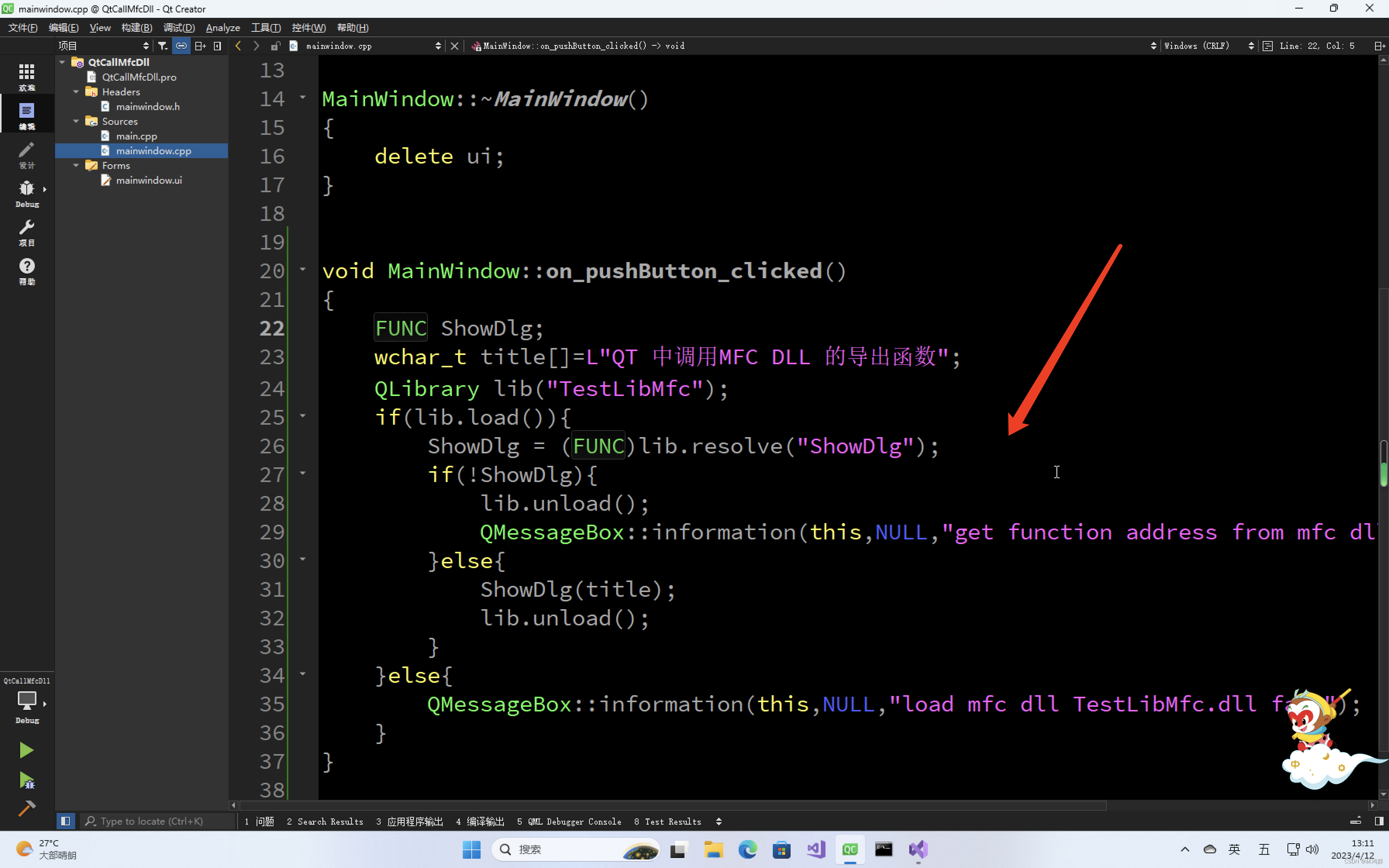Click the green Run button
The image size is (1389, 868).
26,750
